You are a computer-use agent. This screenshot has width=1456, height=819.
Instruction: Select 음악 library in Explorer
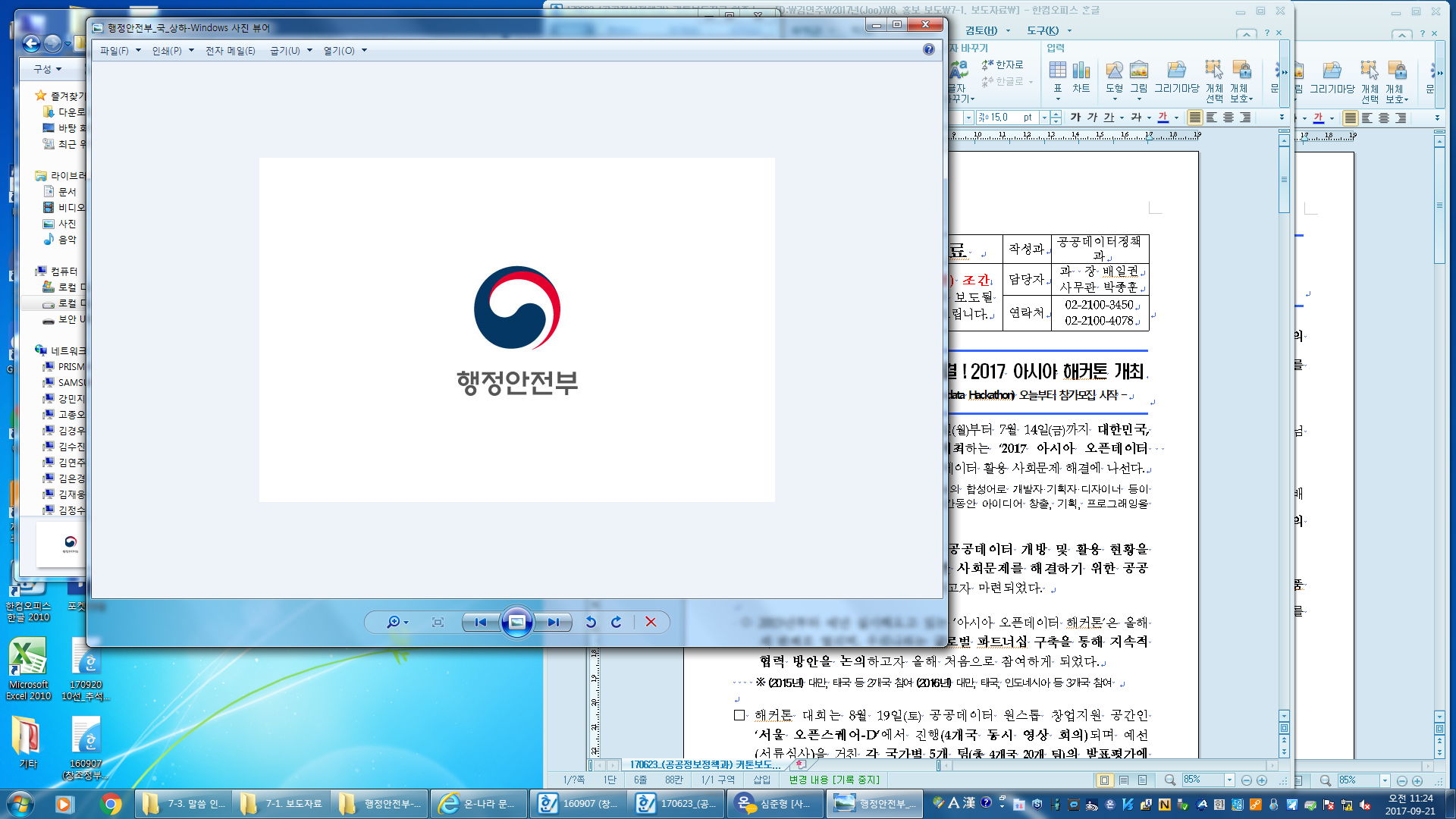(x=60, y=240)
